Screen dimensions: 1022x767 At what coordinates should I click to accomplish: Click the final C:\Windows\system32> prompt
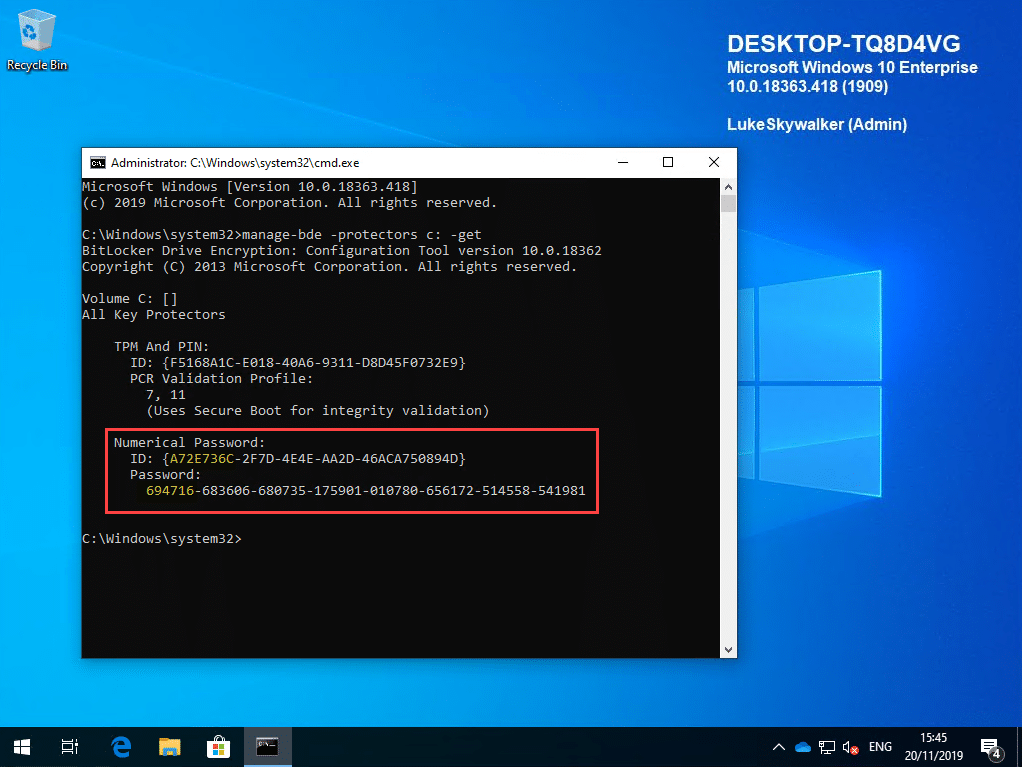pyautogui.click(x=162, y=539)
